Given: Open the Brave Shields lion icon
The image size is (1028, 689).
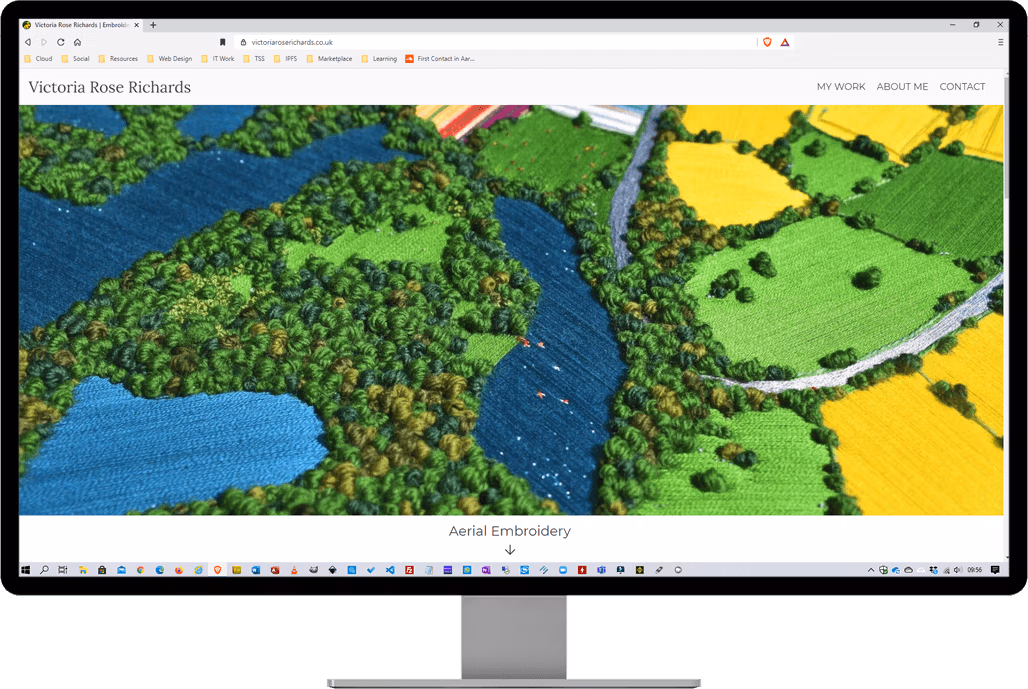Looking at the screenshot, I should pyautogui.click(x=767, y=42).
